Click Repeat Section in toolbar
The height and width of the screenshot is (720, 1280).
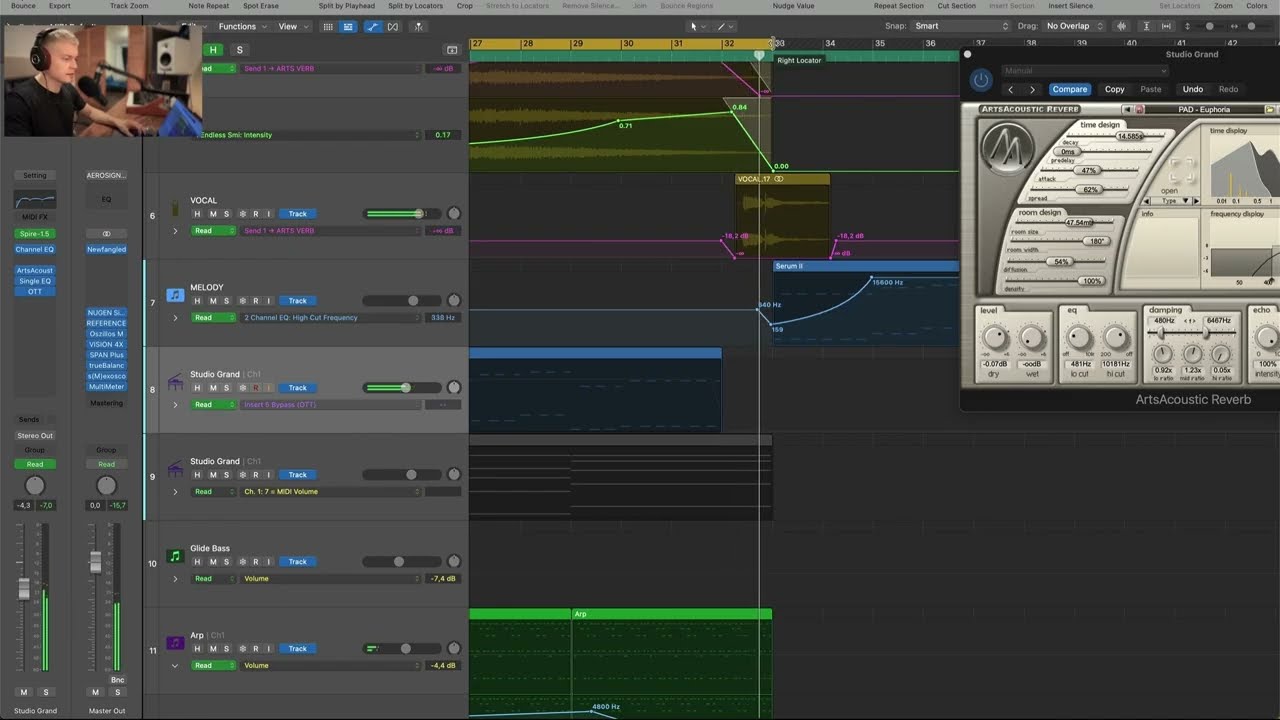click(x=898, y=6)
